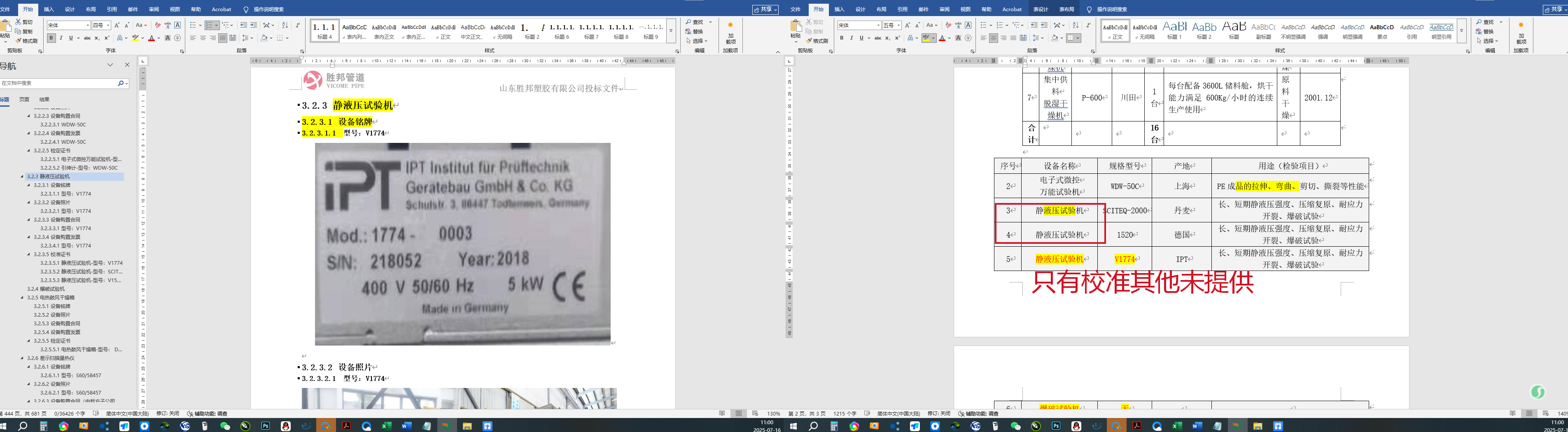Click character shading icon in right window
1568x432 pixels.
pyautogui.click(x=959, y=38)
